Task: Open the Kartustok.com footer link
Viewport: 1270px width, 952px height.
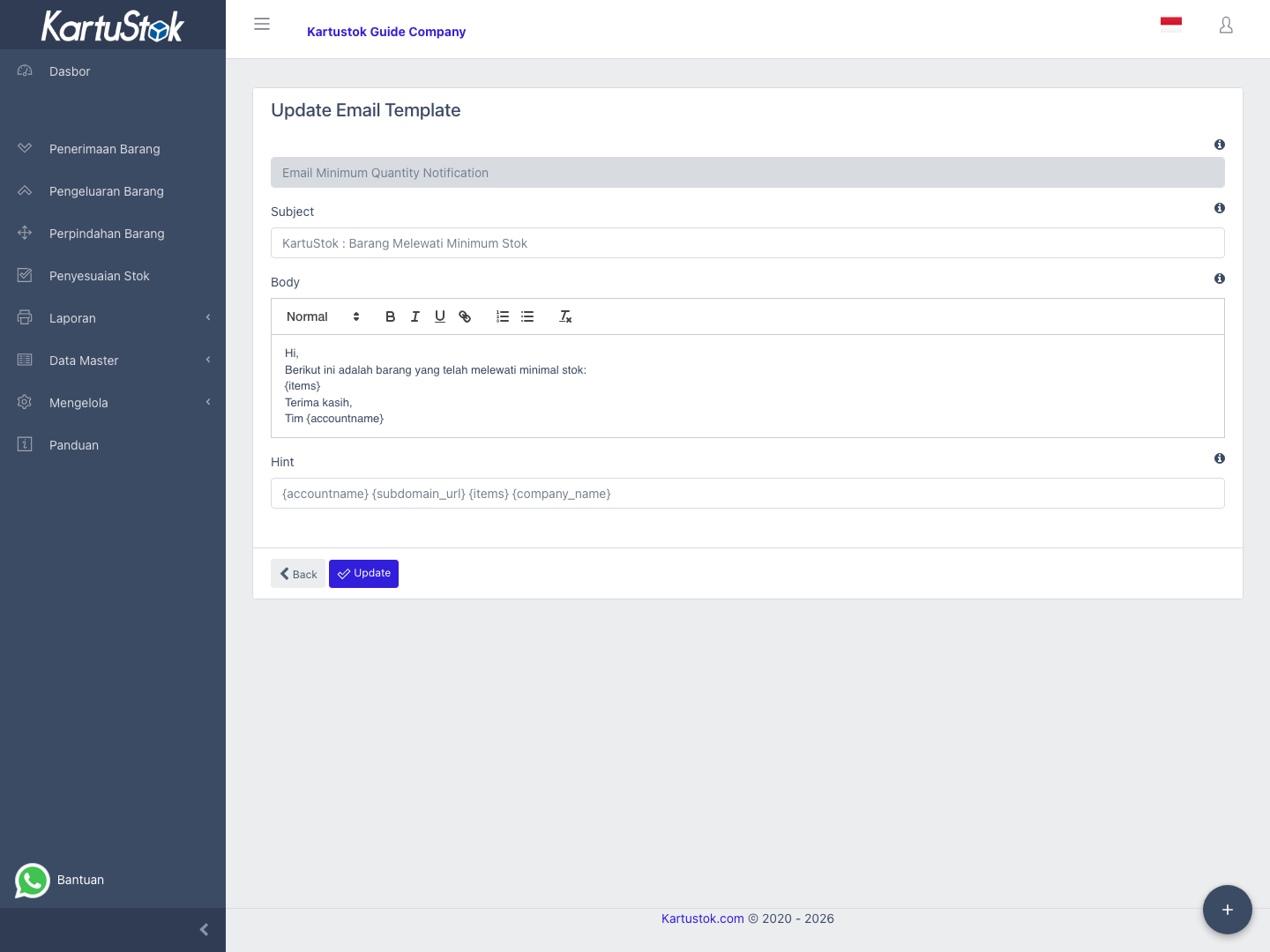Action: [703, 919]
